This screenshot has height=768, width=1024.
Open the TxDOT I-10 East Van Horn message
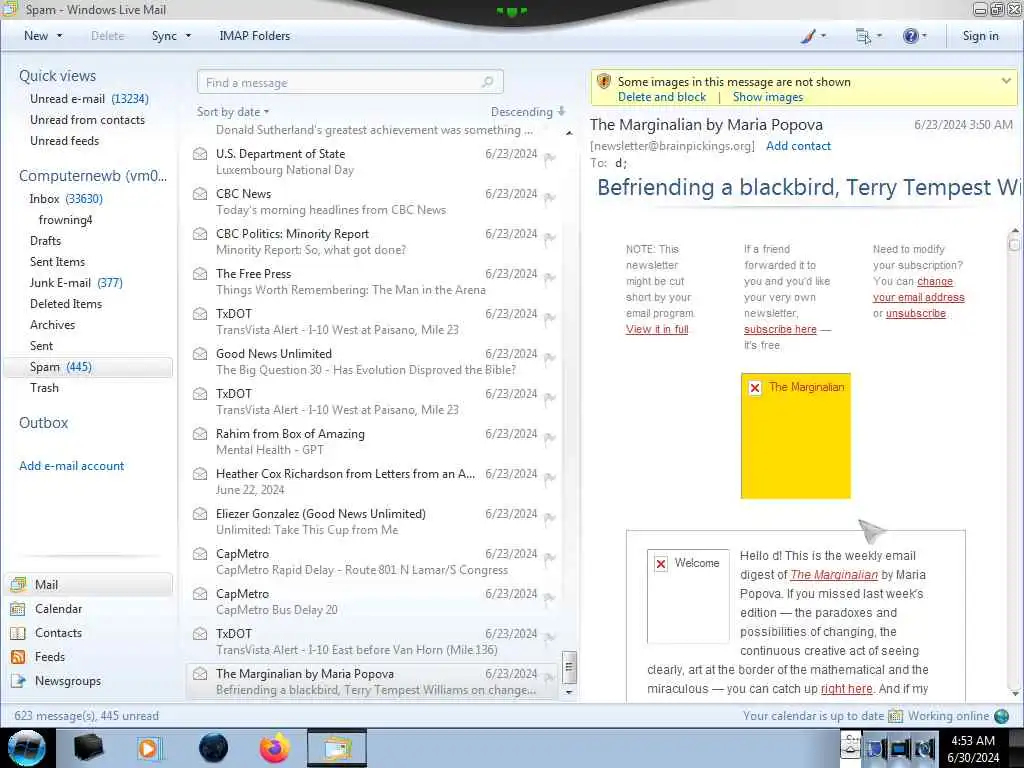tap(372, 642)
